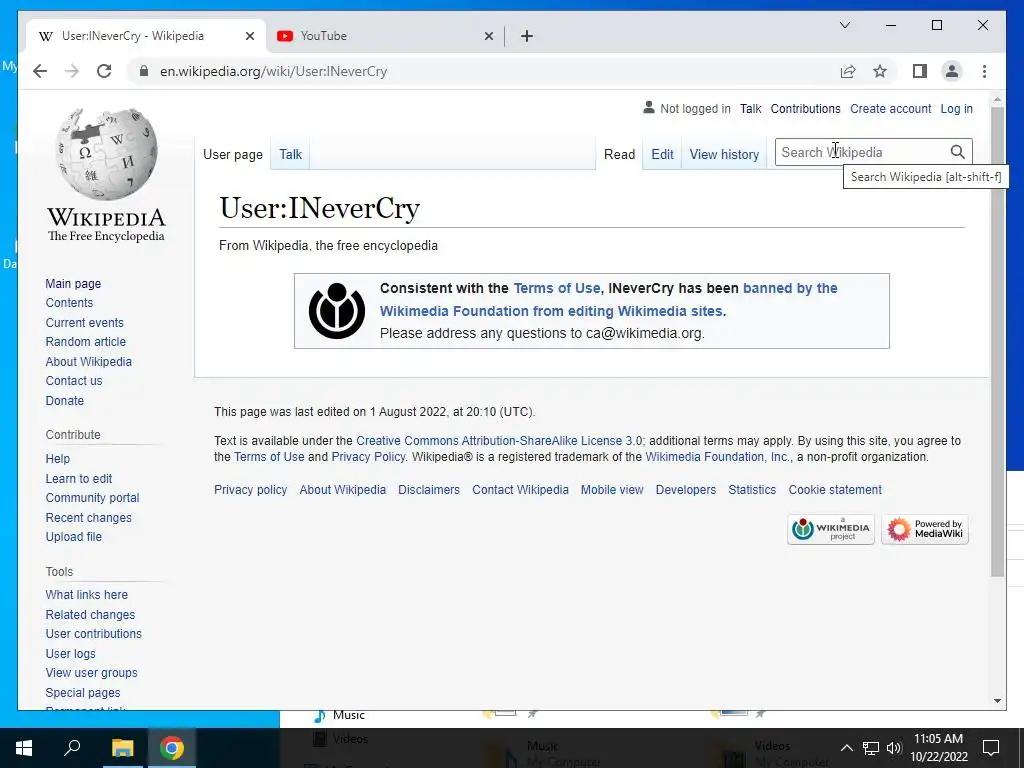Viewport: 1024px width, 768px height.
Task: Reload the page with the refresh icon
Action: pos(104,71)
